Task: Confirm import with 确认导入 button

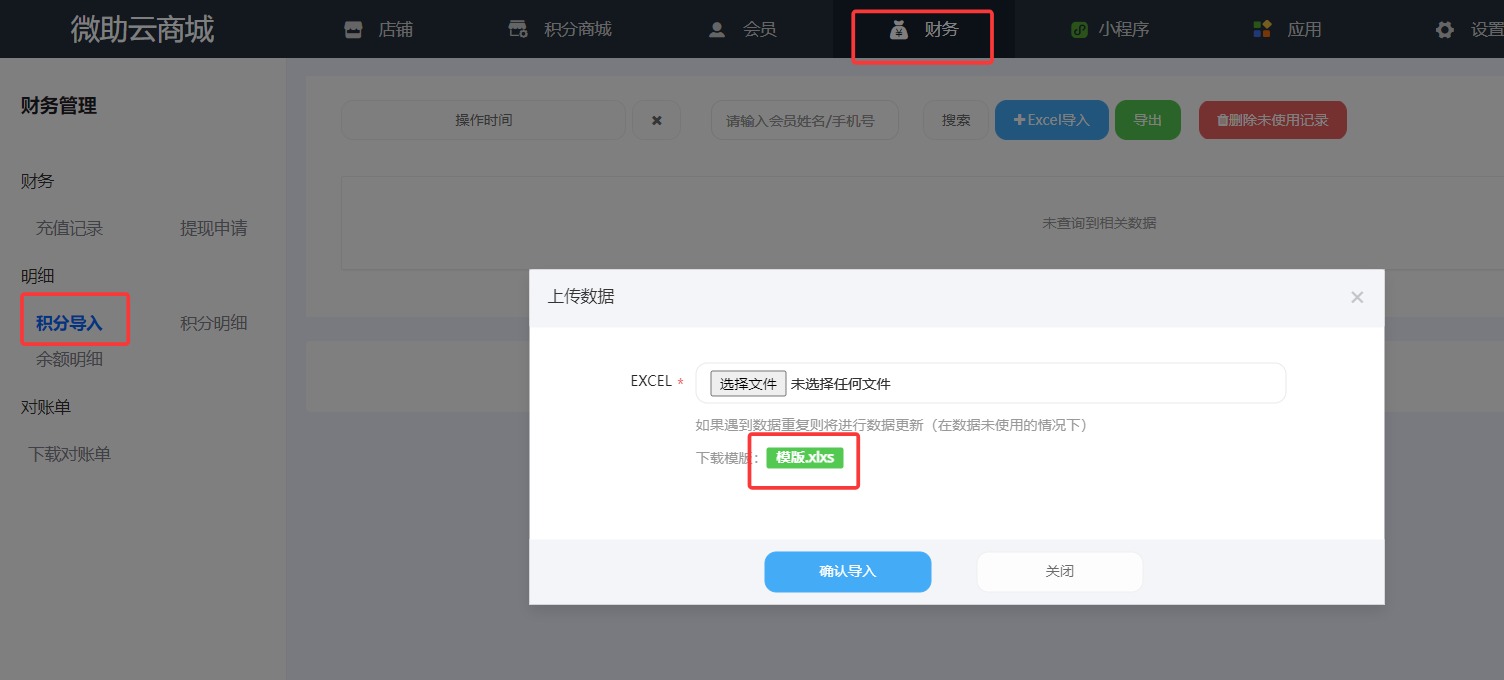Action: point(847,571)
